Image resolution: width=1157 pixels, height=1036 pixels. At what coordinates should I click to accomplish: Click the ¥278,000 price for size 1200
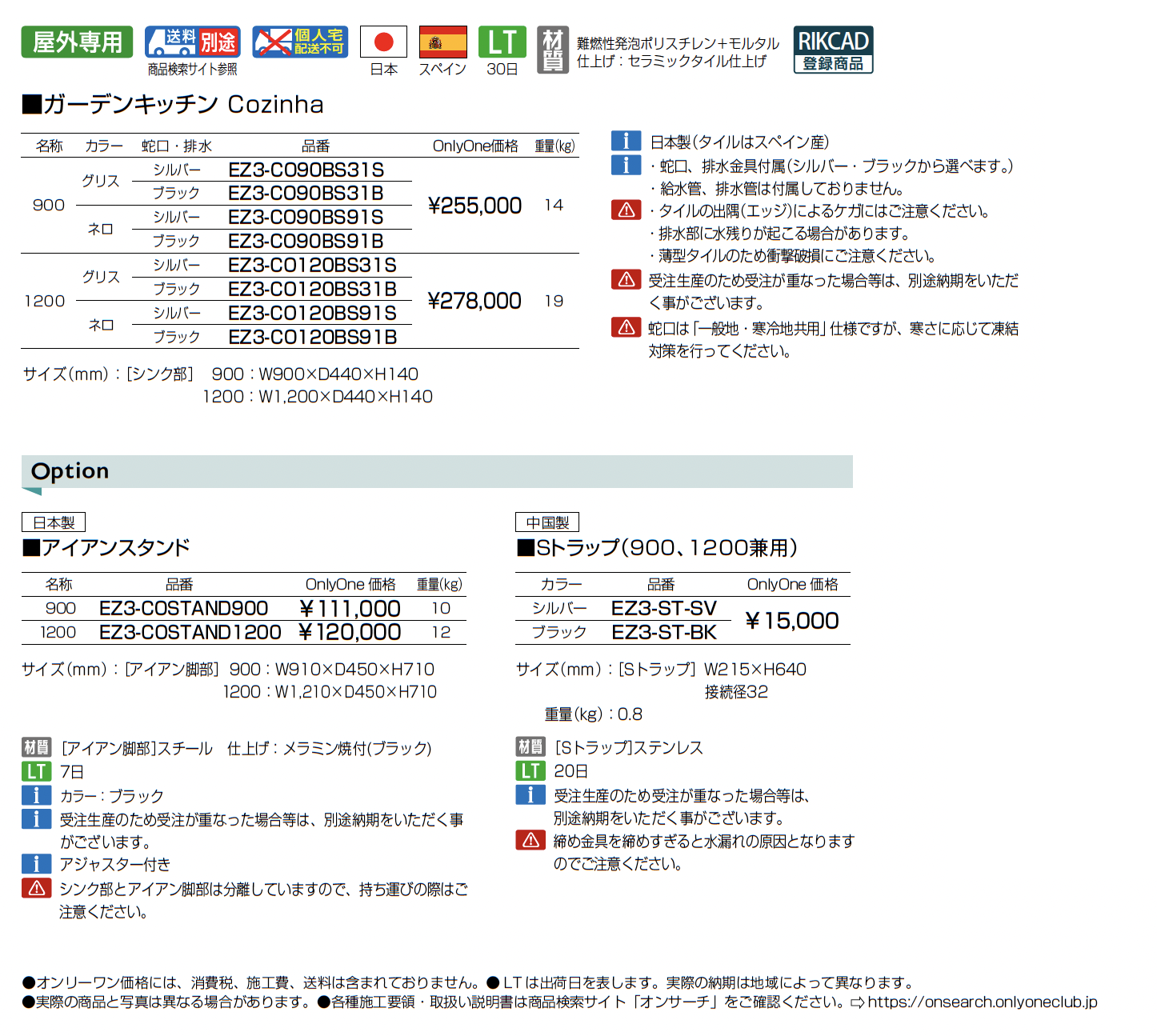click(474, 301)
